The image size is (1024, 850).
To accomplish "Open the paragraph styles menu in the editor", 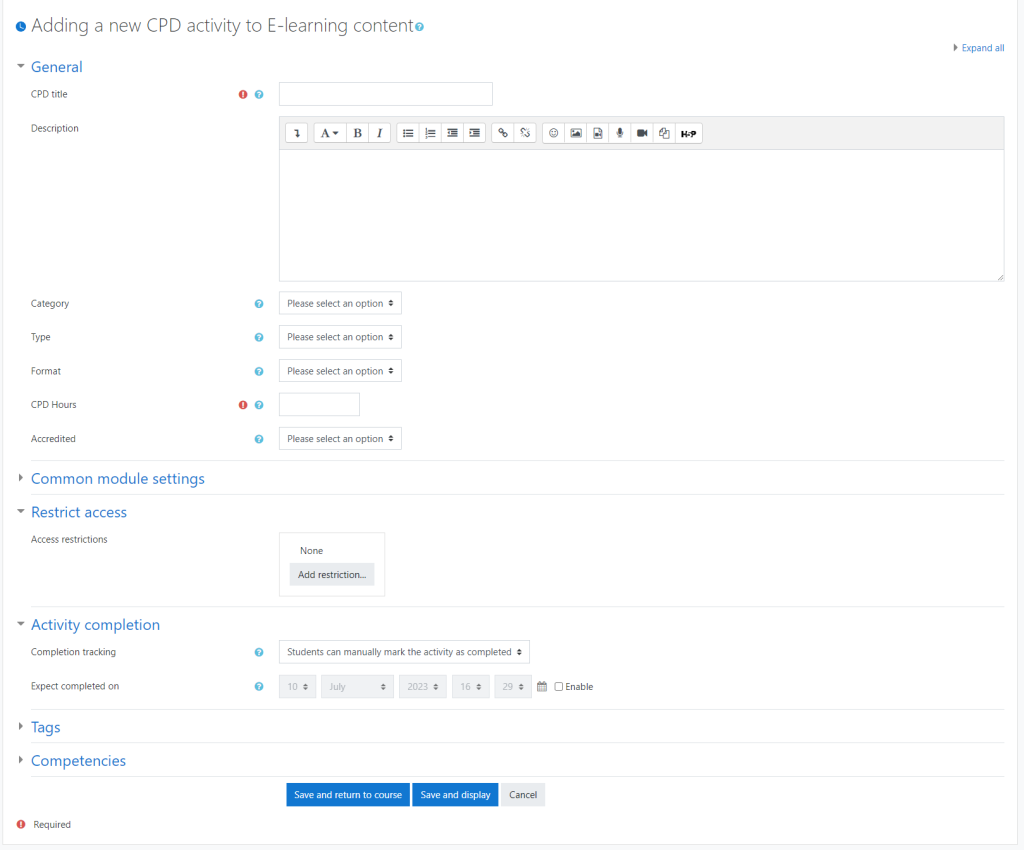I will [330, 133].
